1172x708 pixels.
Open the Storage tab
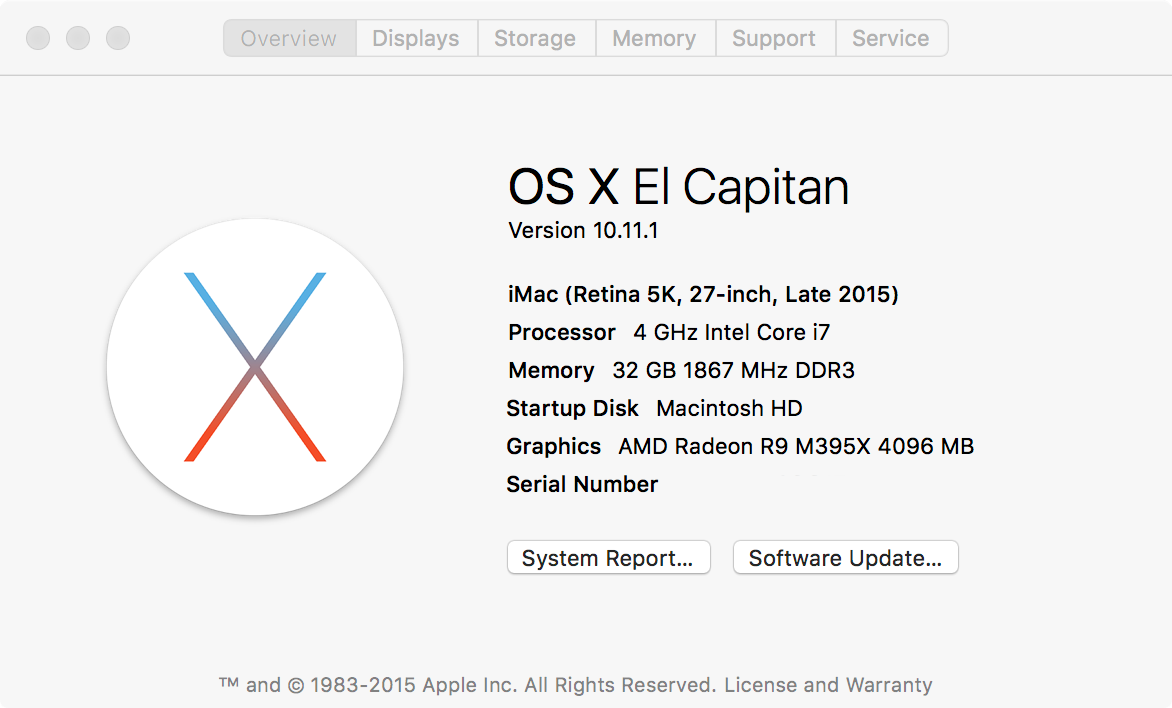click(535, 39)
